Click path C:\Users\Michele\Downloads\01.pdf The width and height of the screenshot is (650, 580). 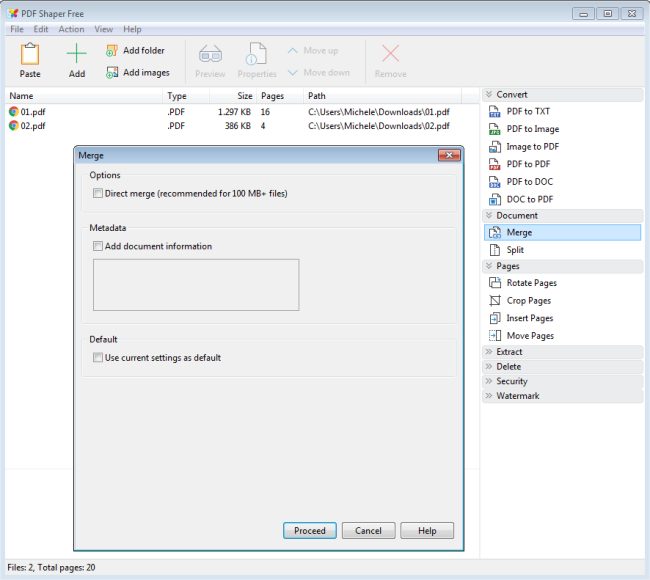pyautogui.click(x=379, y=112)
